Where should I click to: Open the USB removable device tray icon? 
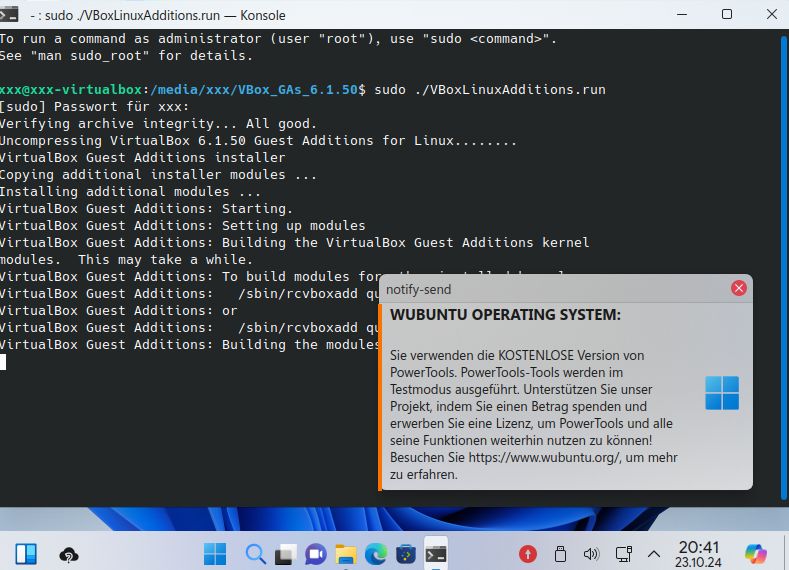pyautogui.click(x=560, y=554)
